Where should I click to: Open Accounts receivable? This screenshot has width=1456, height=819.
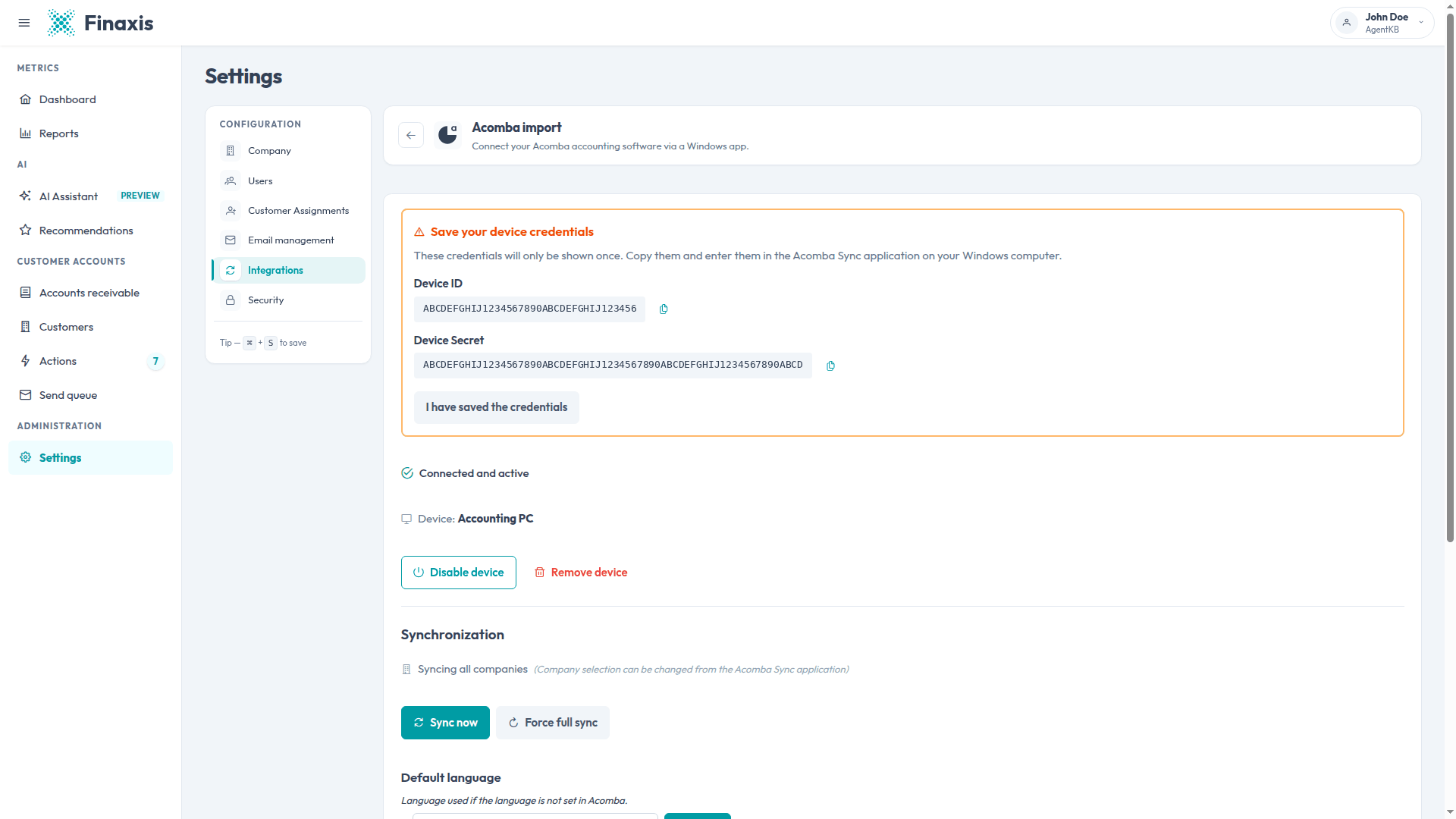point(90,293)
